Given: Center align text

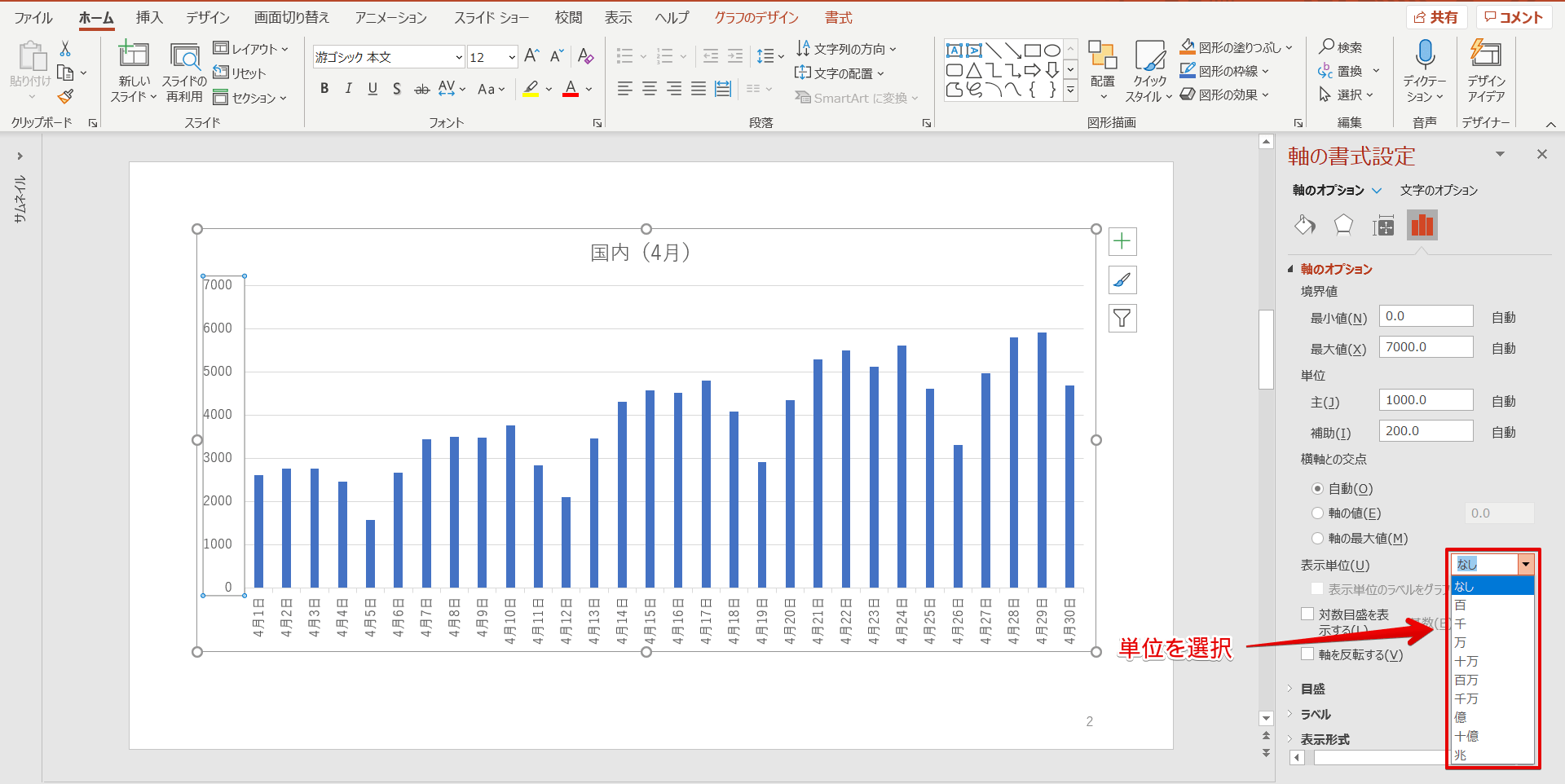Looking at the screenshot, I should click(650, 89).
